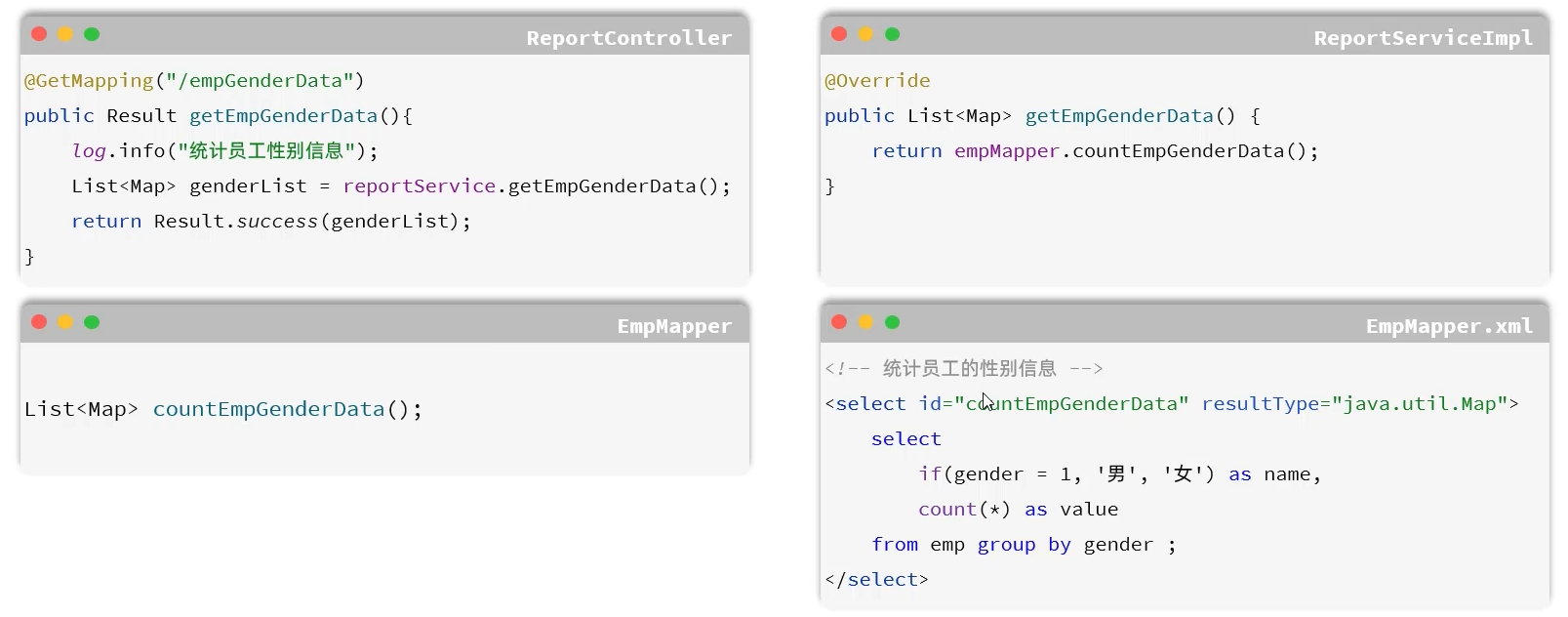1568x617 pixels.
Task: Close the ReportServiceImpl window with red dot
Action: click(839, 34)
